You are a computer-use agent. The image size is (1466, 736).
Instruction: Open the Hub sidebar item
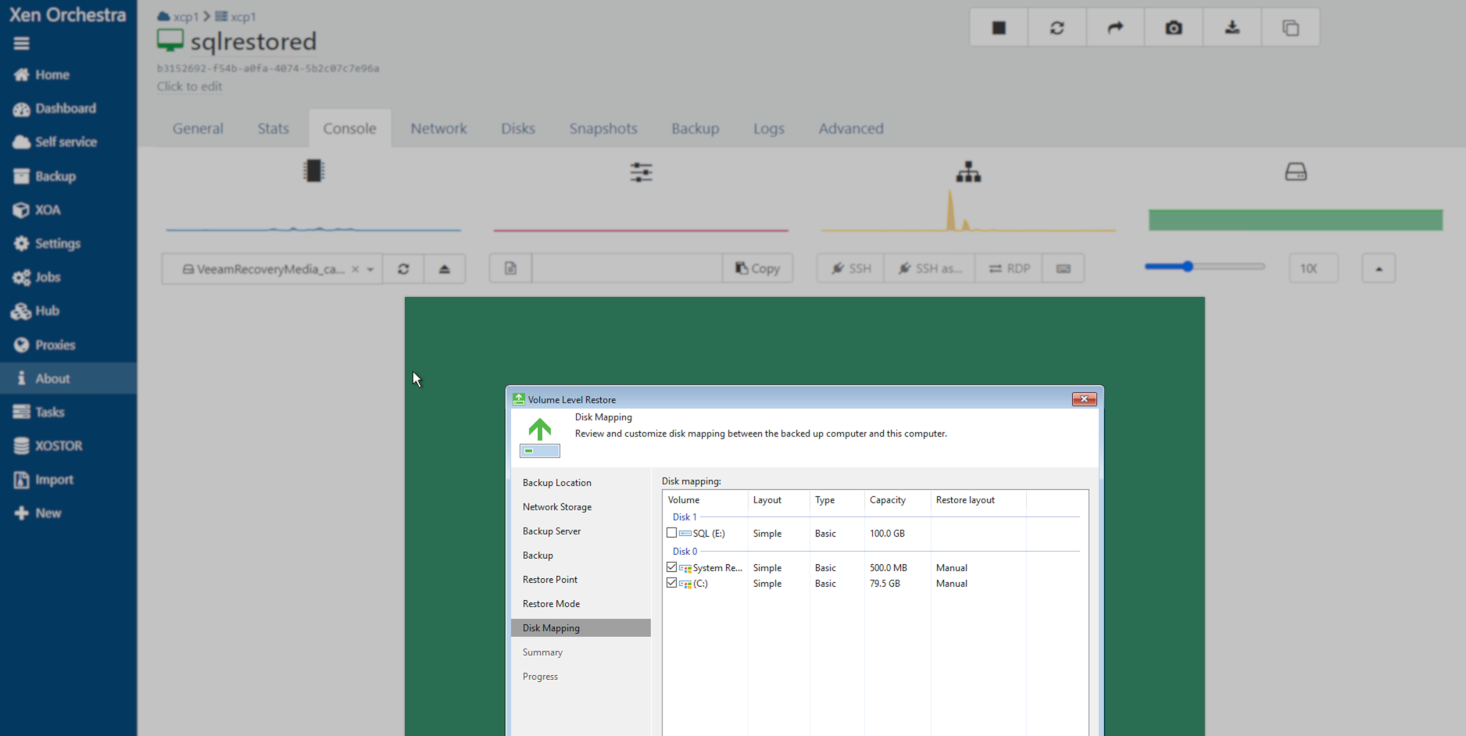(36, 311)
